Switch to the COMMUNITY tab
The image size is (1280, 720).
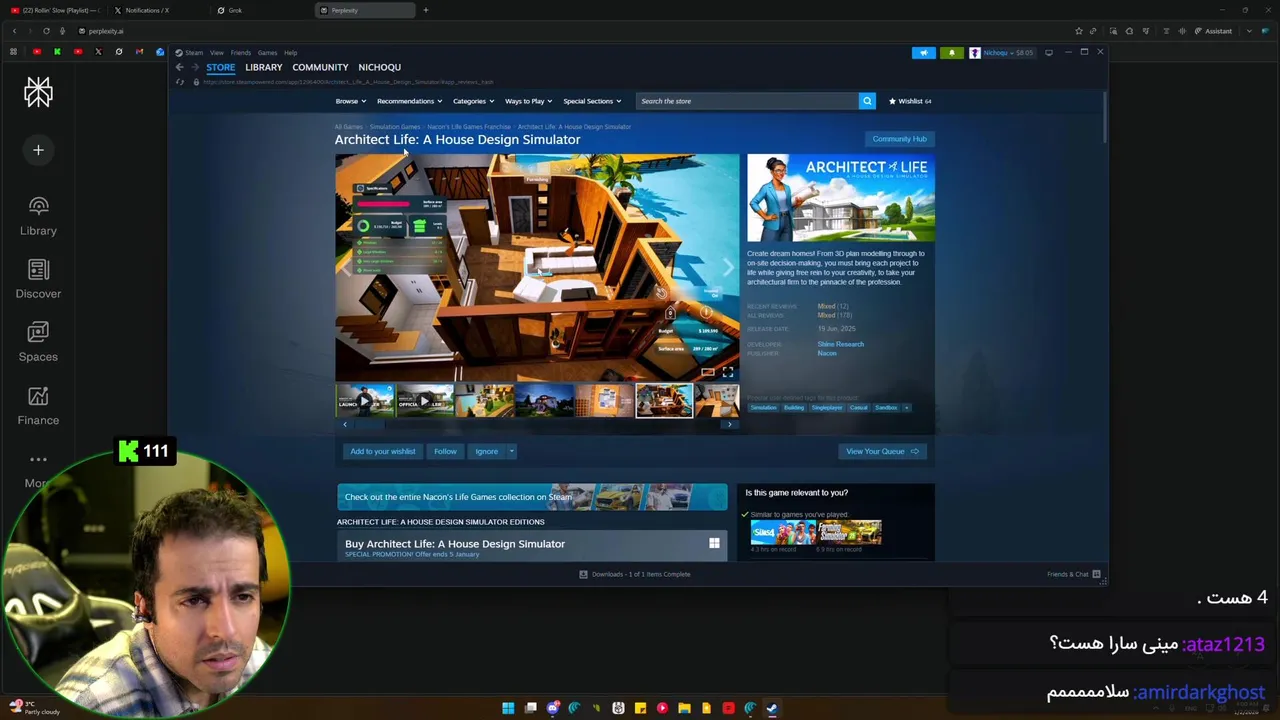(320, 67)
